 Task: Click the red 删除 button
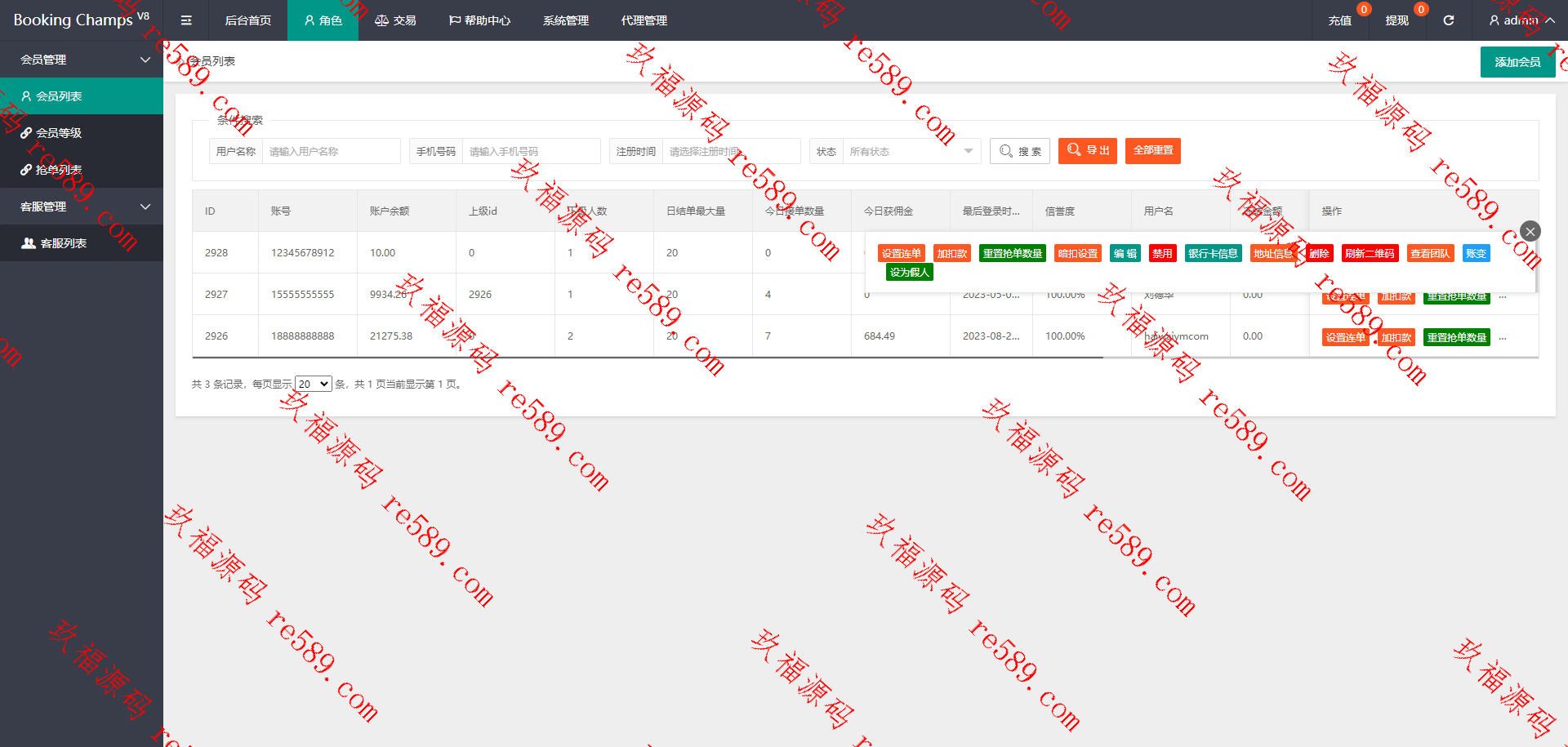pos(1320,254)
